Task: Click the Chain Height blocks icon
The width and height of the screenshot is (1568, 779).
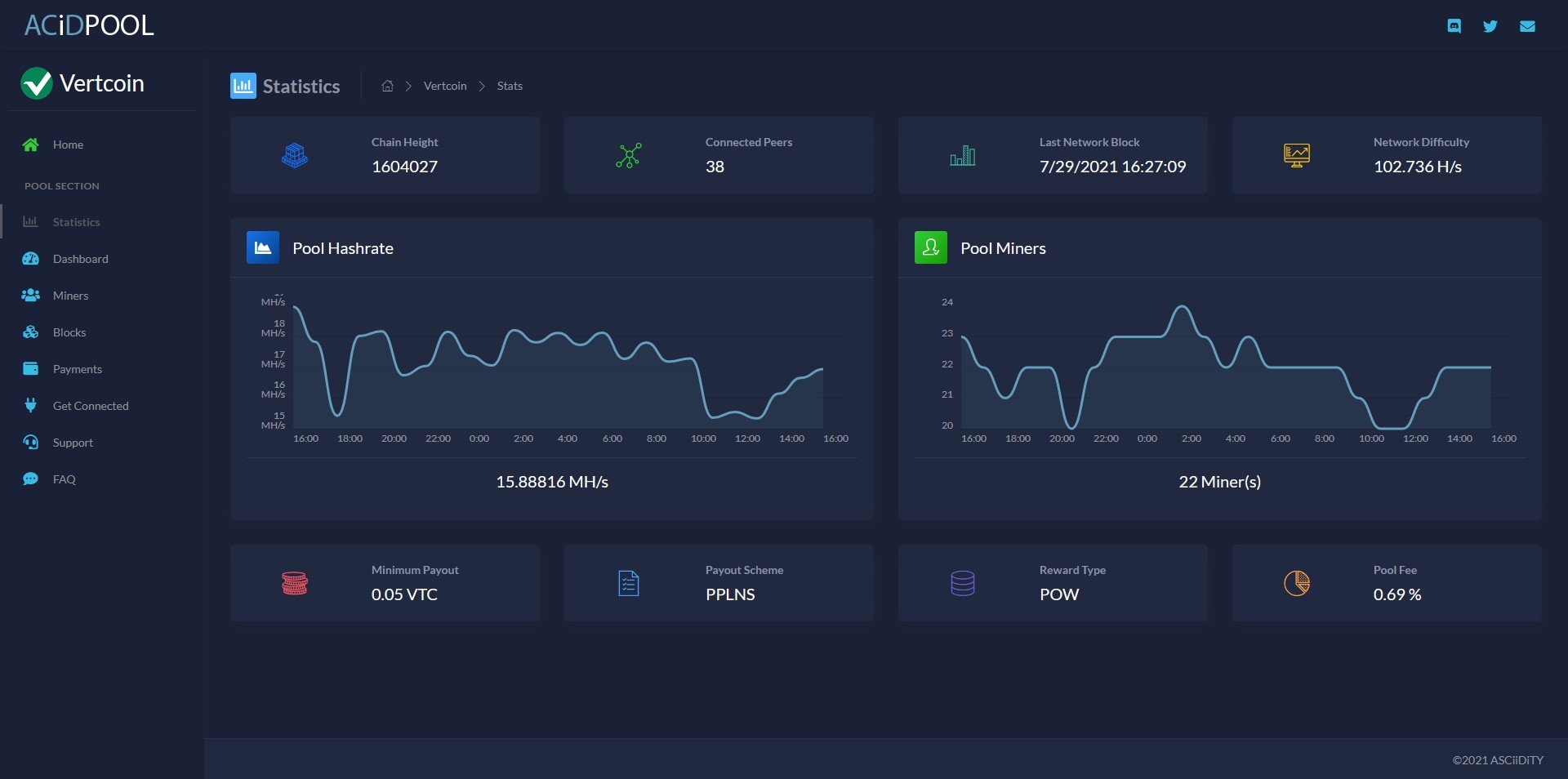Action: tap(295, 155)
